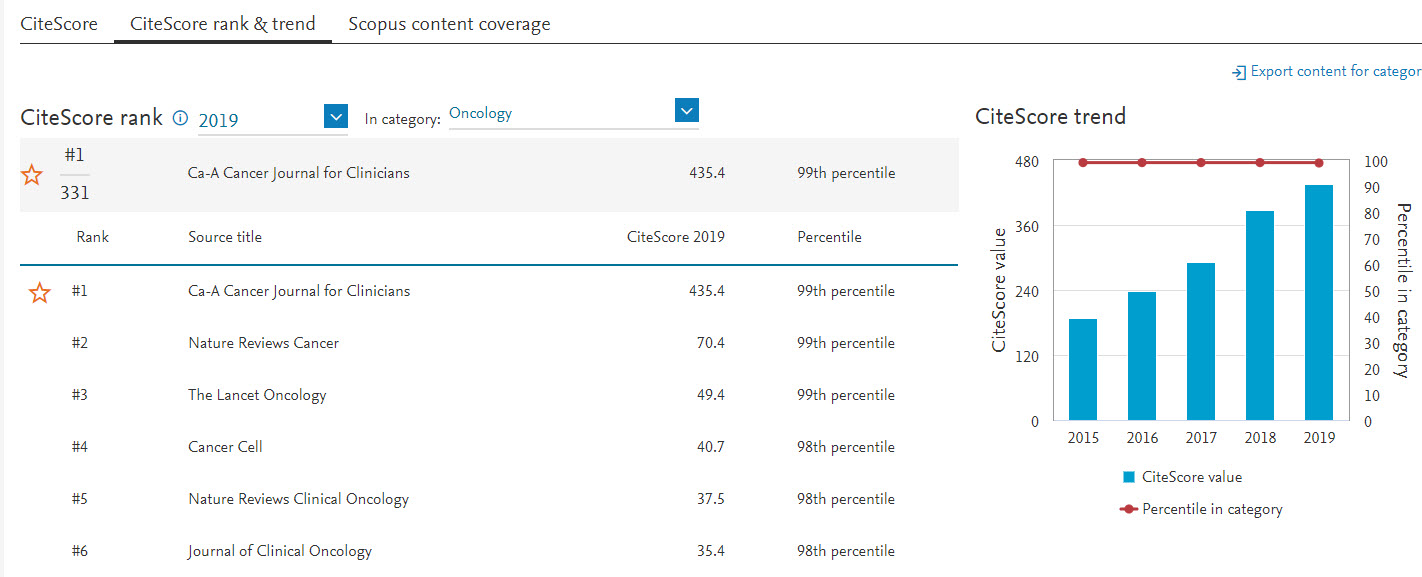Image resolution: width=1422 pixels, height=577 pixels.
Task: Click the info icon next to CiteScore rank
Action: (x=180, y=118)
